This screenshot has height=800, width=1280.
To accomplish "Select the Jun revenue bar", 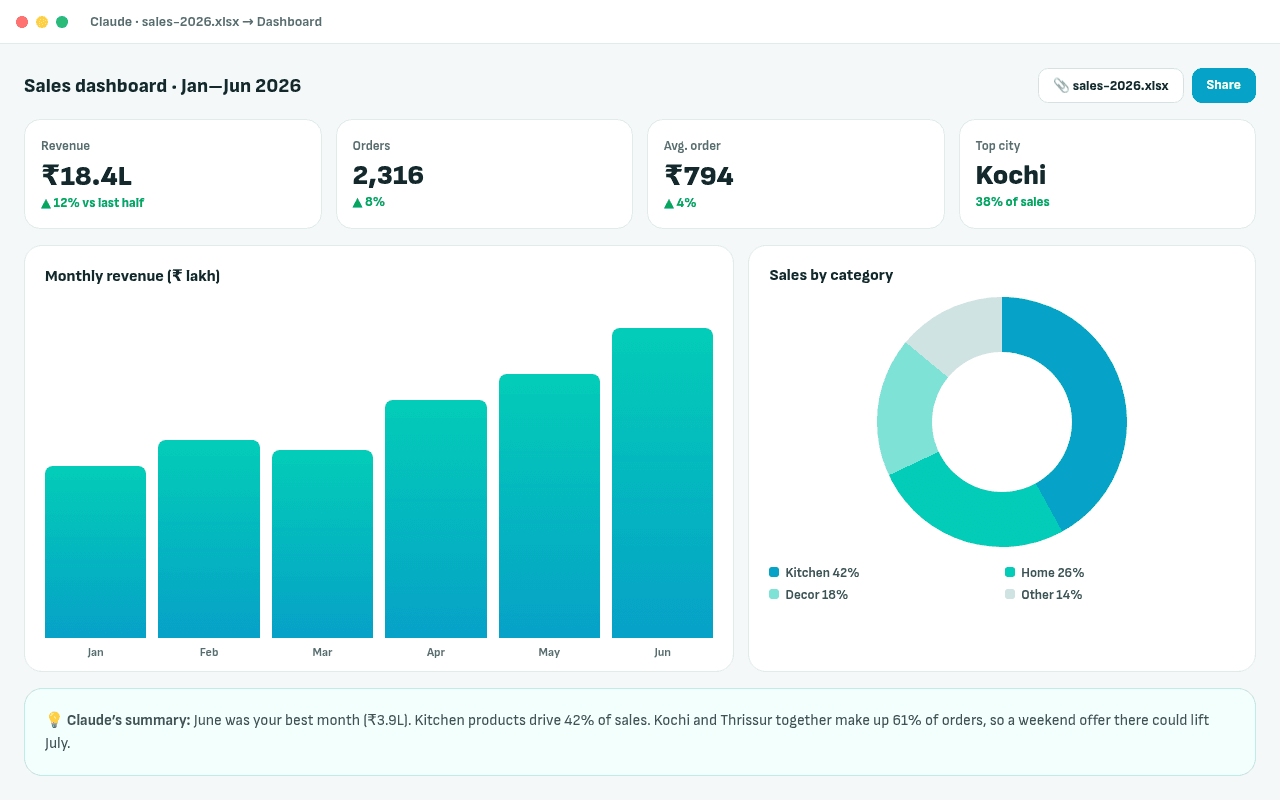I will pos(662,483).
